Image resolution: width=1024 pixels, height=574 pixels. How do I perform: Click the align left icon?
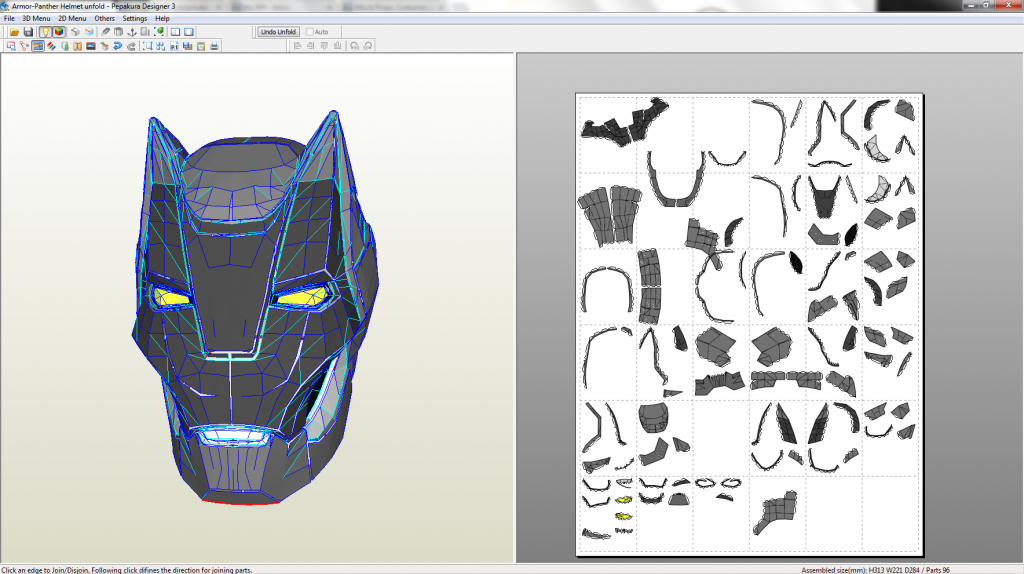(297, 46)
